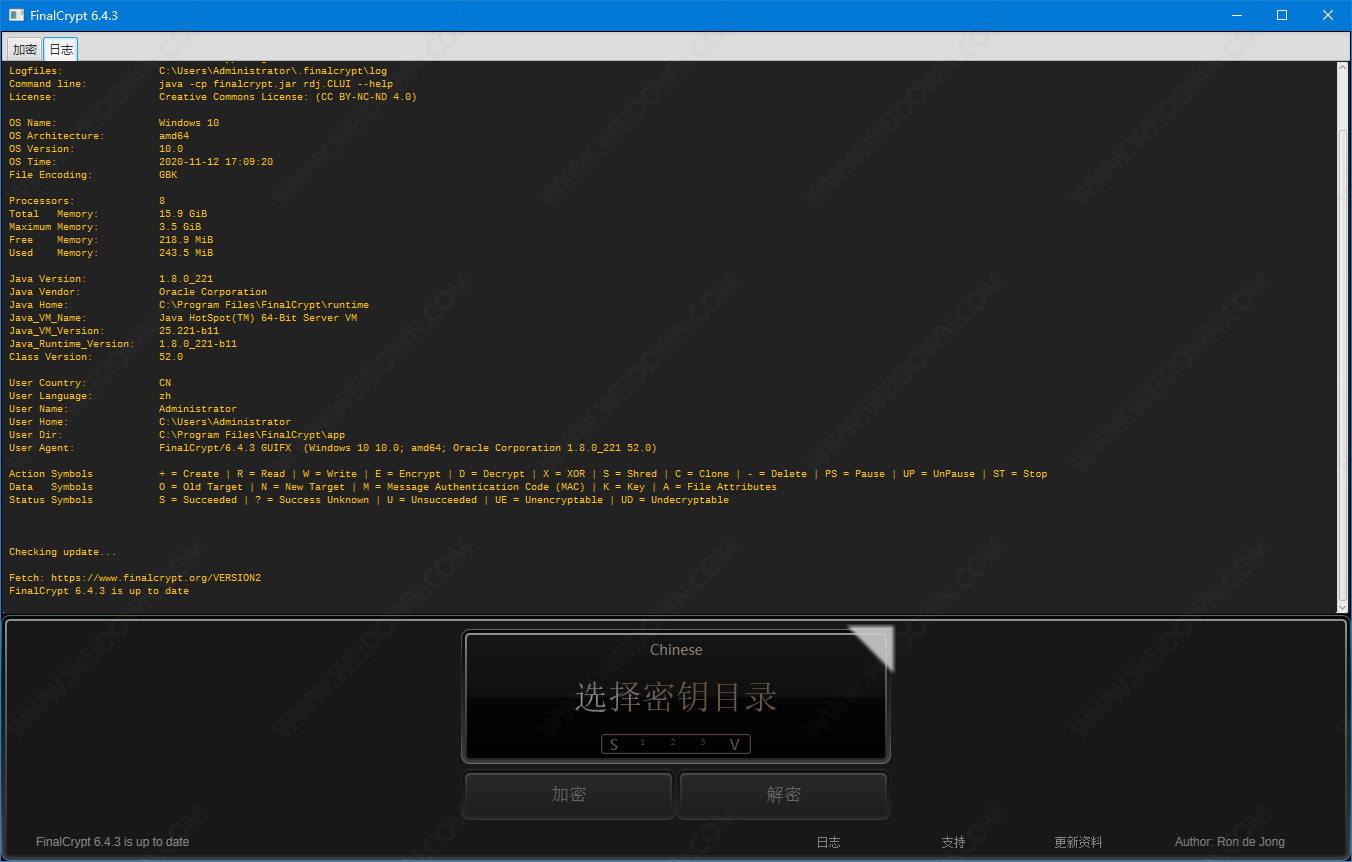Click the Total Memory 15.9 GiB value
The height and width of the screenshot is (862, 1352).
click(183, 214)
